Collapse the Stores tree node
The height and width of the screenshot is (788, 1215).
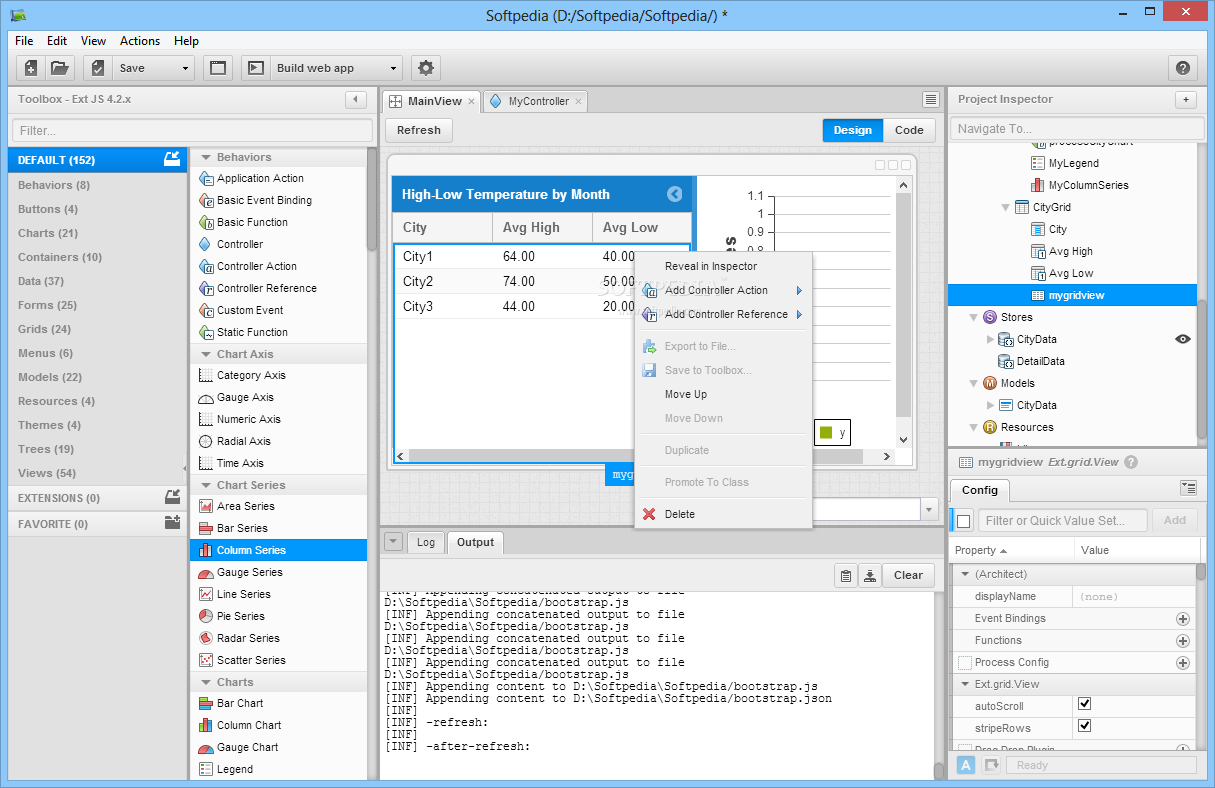click(x=973, y=317)
